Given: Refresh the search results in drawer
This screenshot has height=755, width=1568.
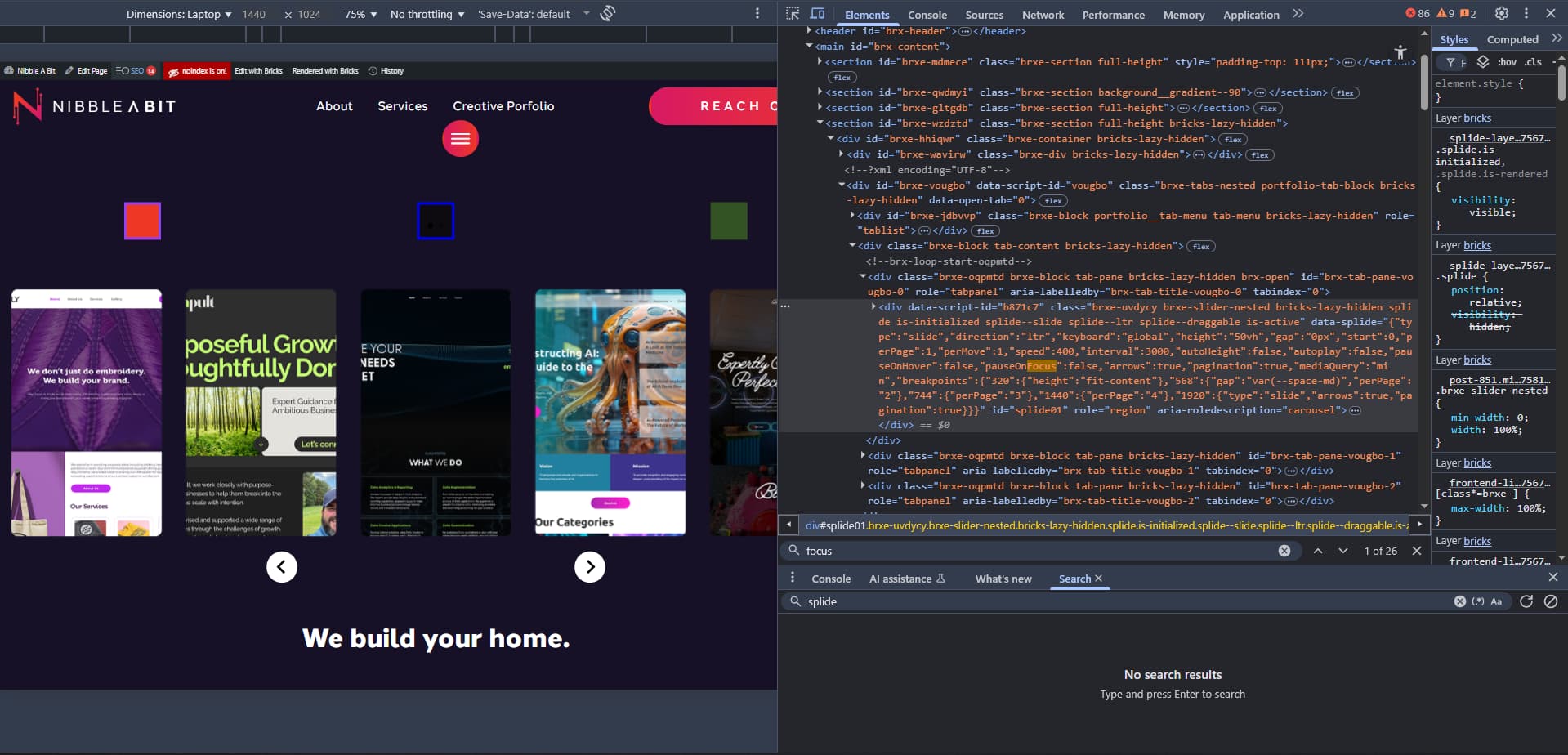Looking at the screenshot, I should 1526,601.
